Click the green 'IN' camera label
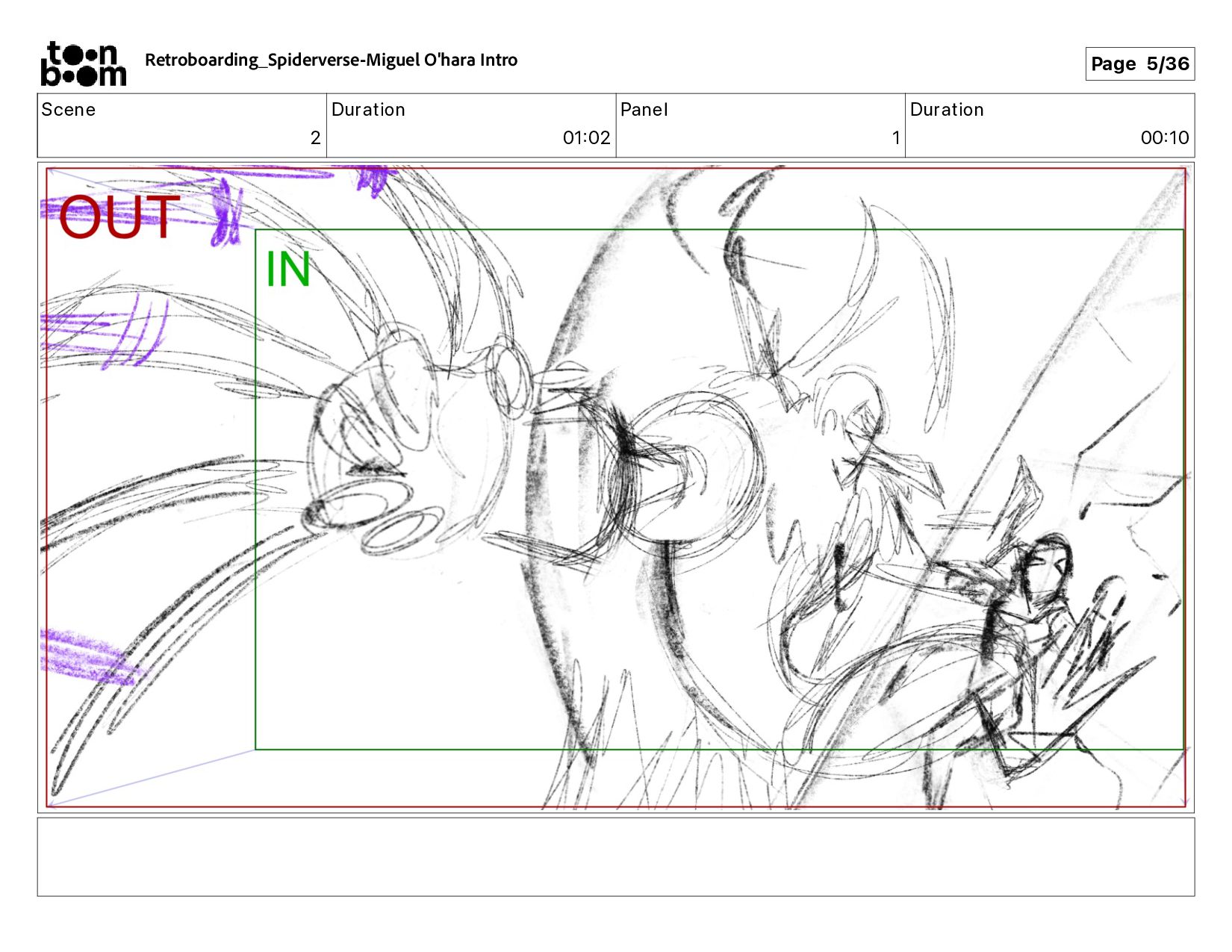 point(287,270)
